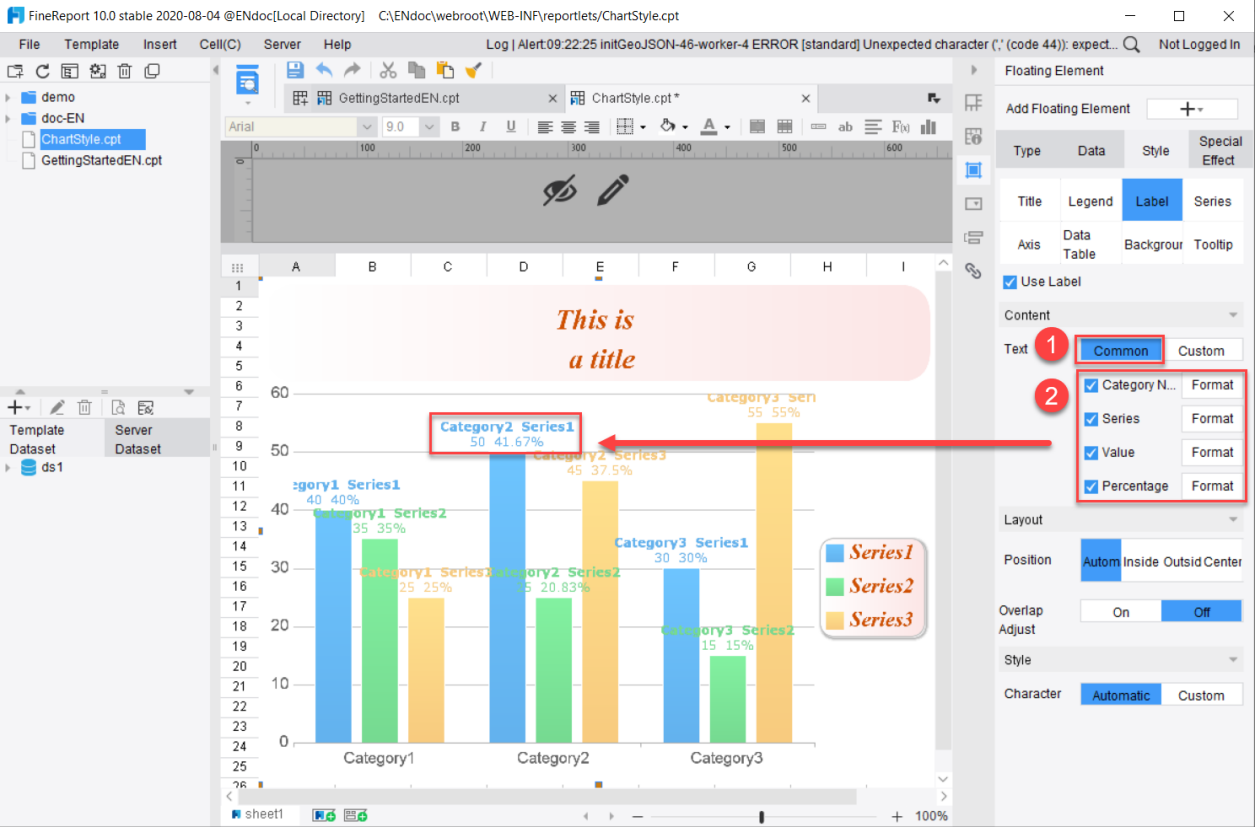Uncheck the Value label checkbox
Viewport: 1255px width, 827px height.
[x=1091, y=453]
